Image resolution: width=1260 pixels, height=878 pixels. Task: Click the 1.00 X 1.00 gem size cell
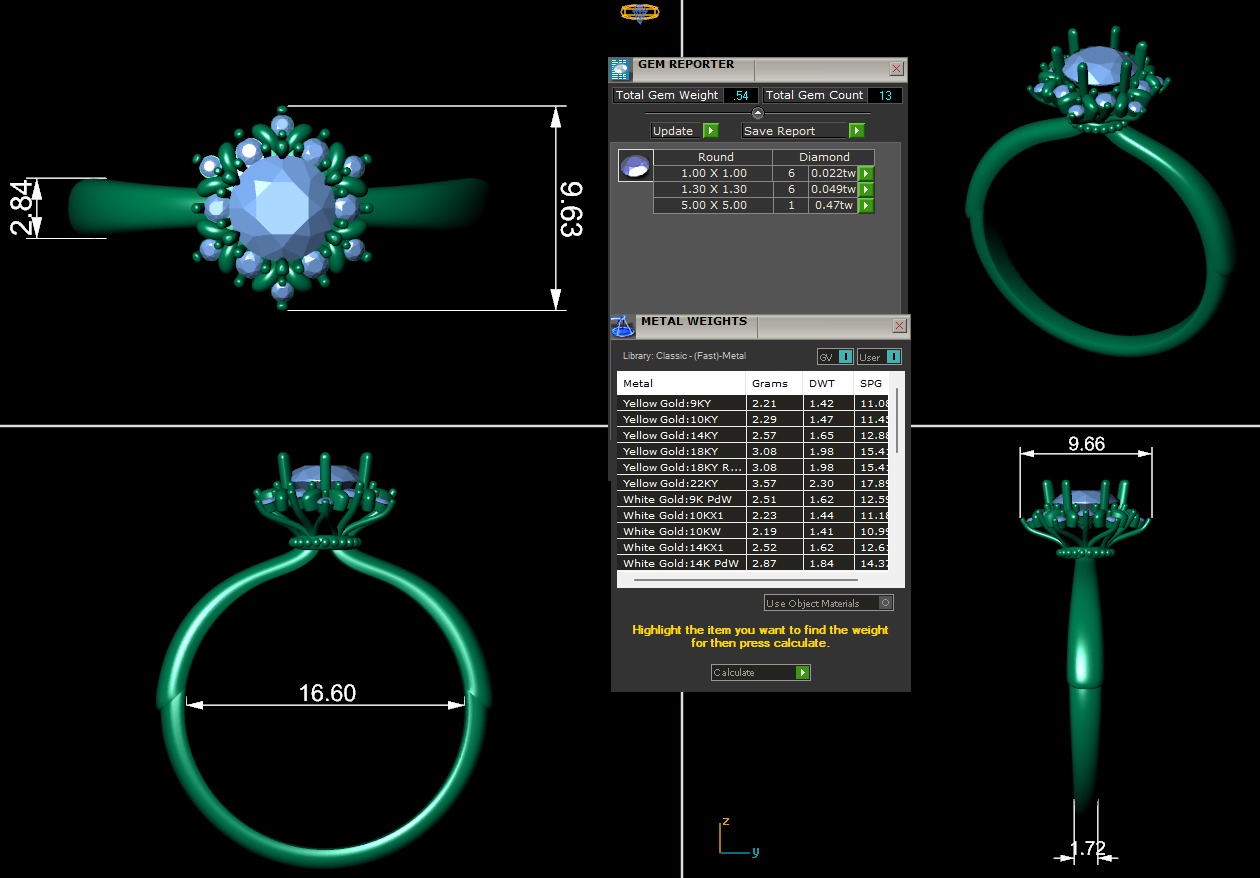pos(713,173)
